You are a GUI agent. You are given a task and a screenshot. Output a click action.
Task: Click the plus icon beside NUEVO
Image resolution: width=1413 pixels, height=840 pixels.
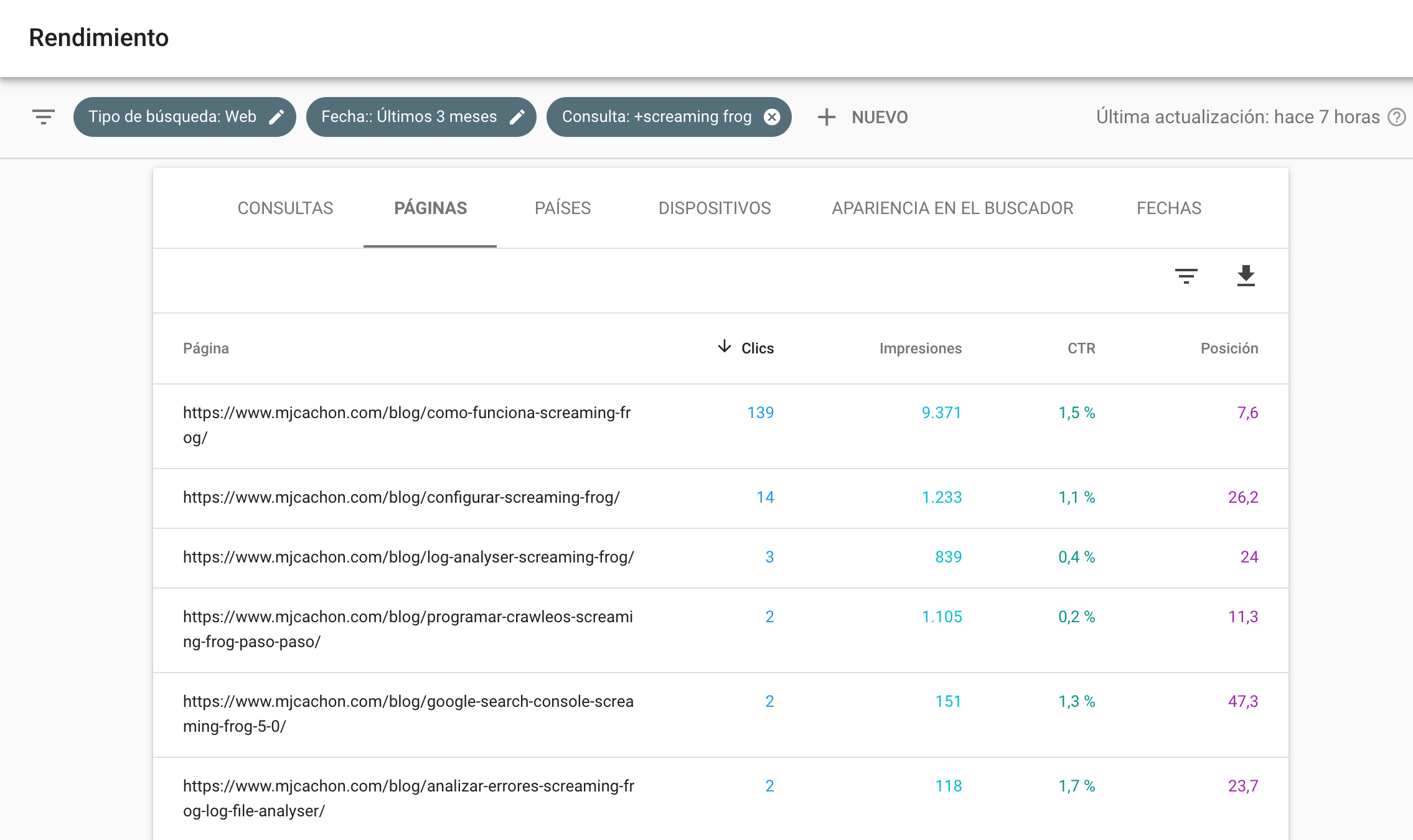(x=826, y=117)
